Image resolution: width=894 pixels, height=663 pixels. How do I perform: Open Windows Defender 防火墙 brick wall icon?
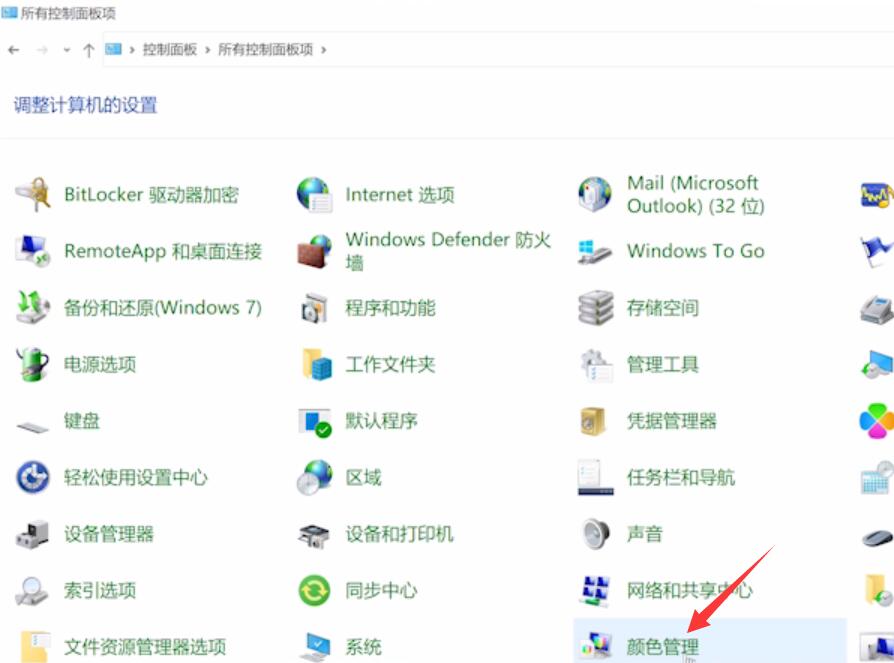(314, 251)
